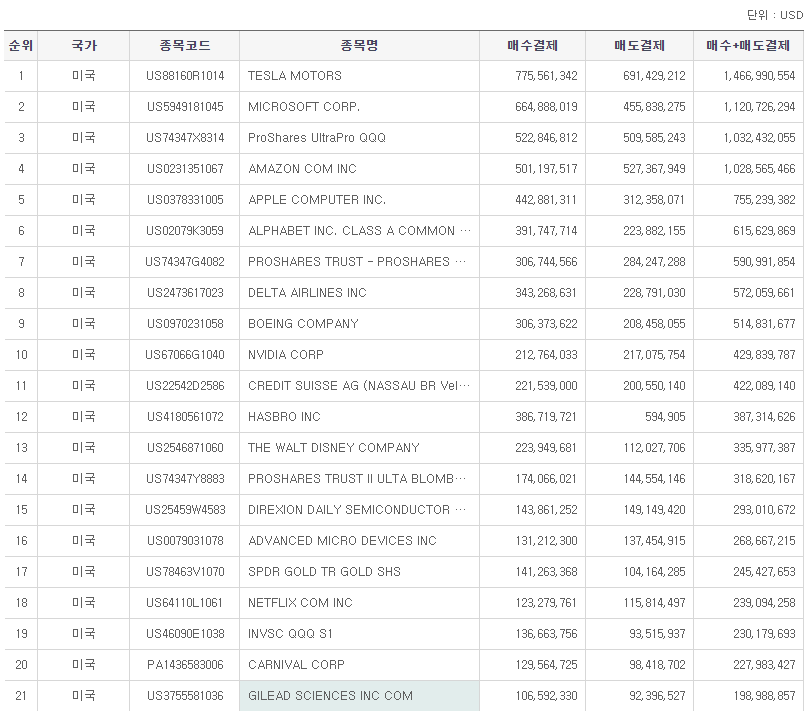Click the 매수결제 column header

[x=532, y=45]
